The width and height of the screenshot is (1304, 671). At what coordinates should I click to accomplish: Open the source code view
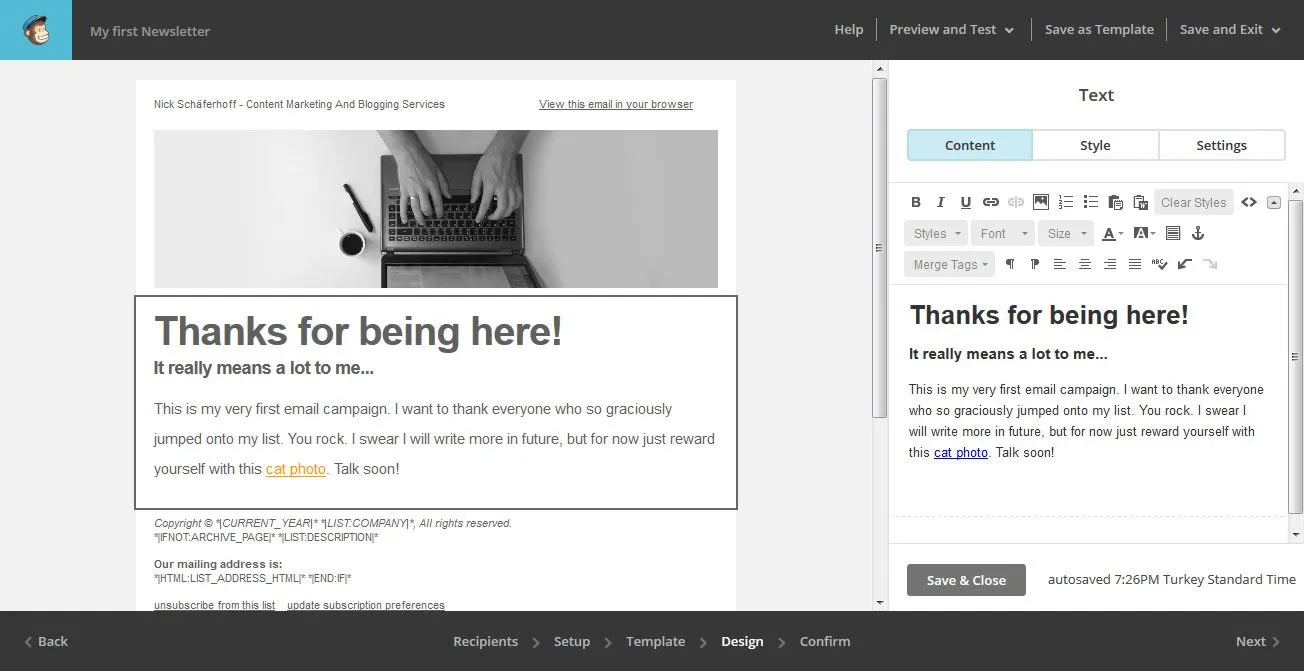point(1249,202)
